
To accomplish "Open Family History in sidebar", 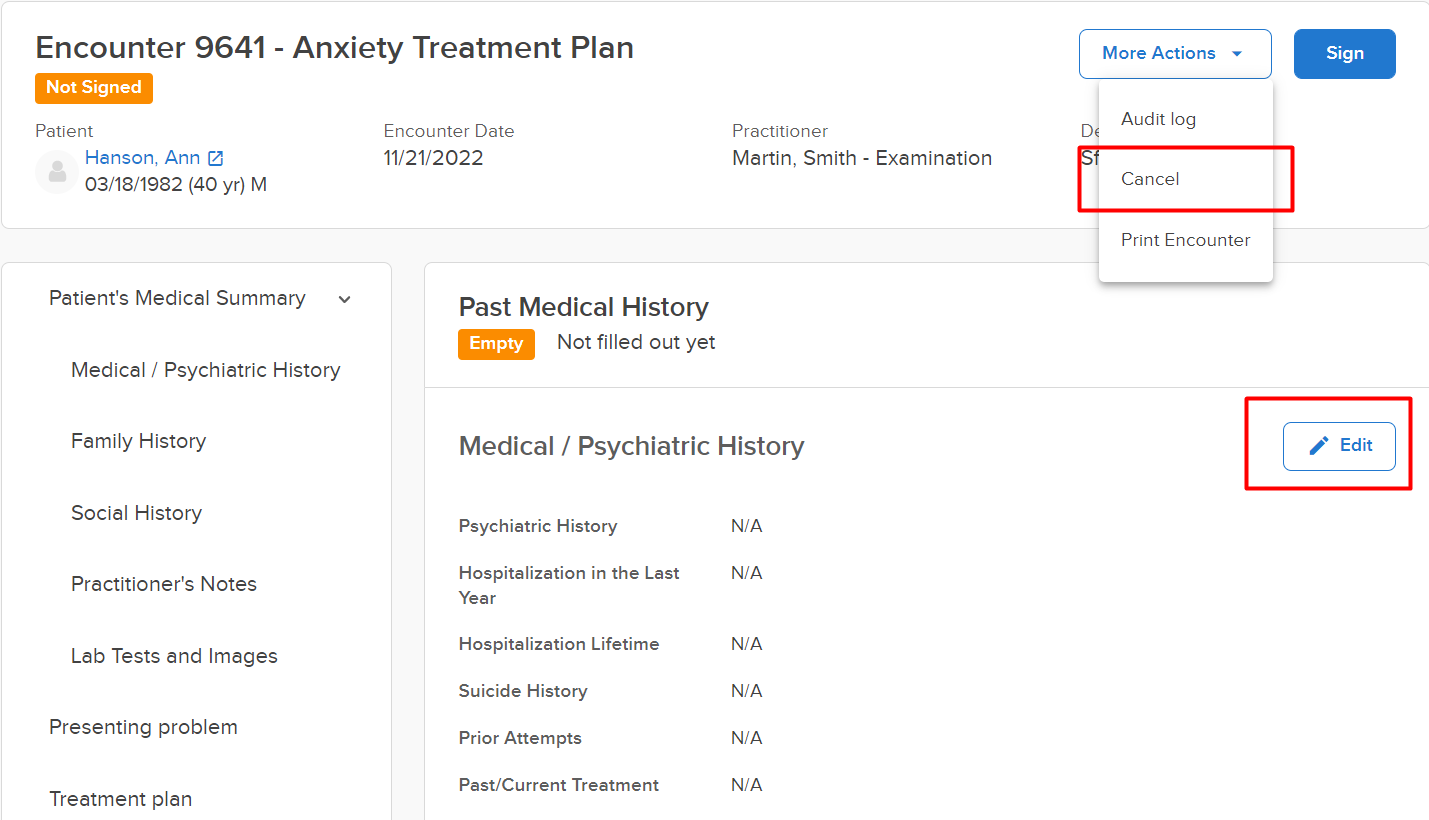I will (x=138, y=441).
